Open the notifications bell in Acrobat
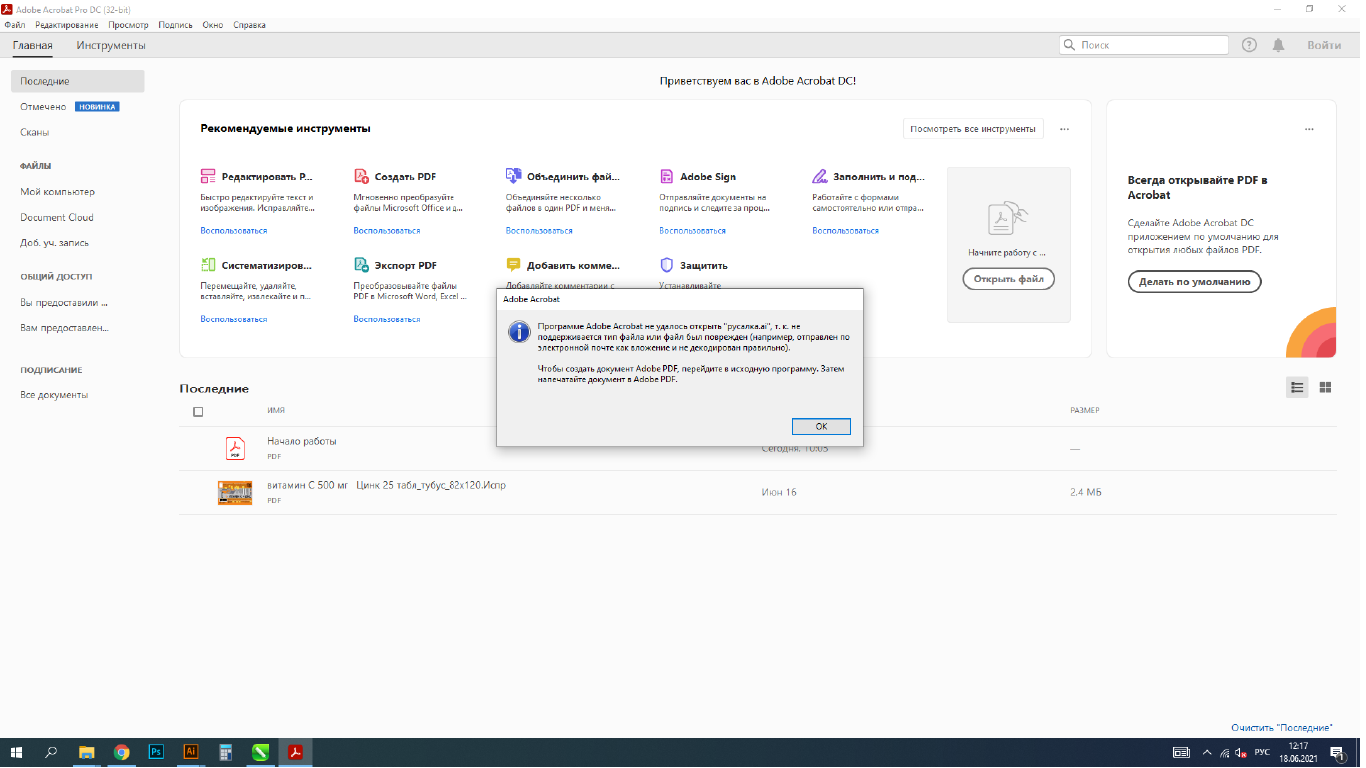 point(1278,45)
